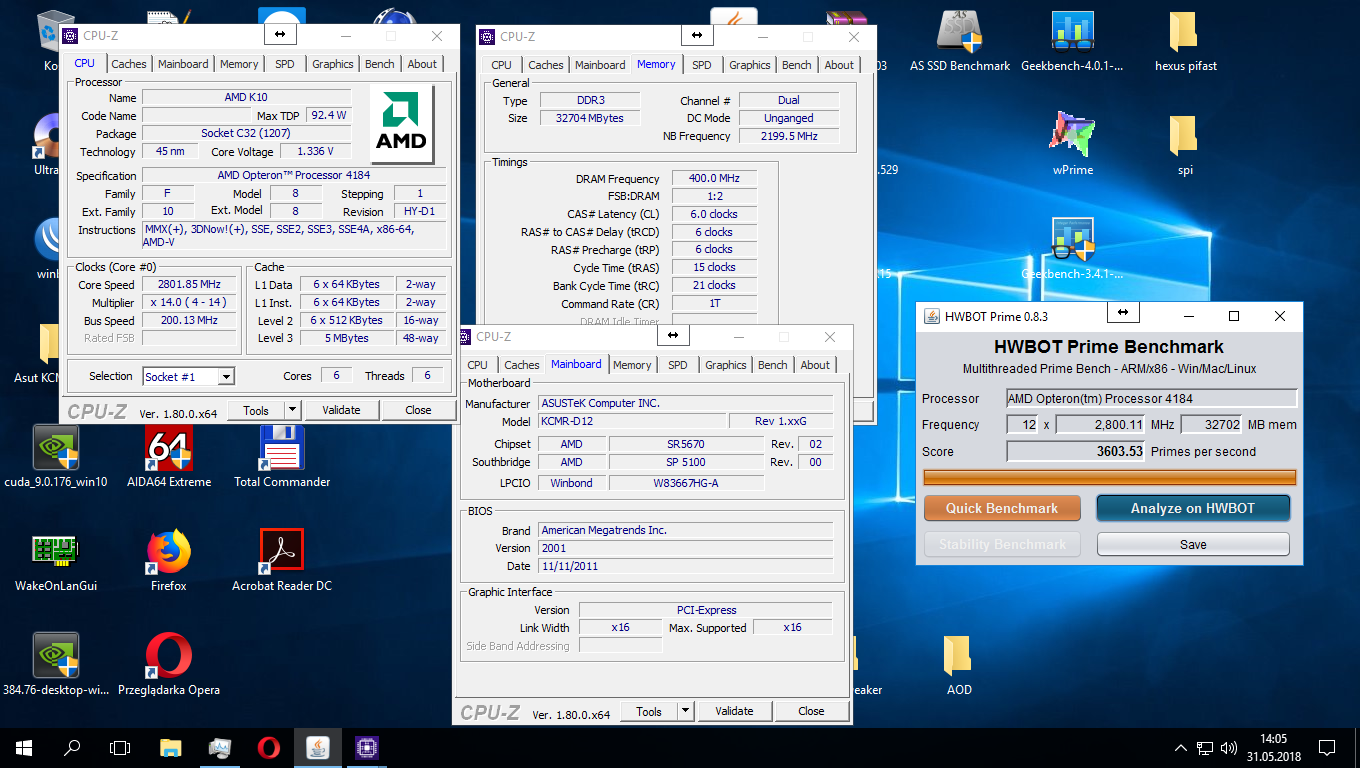The image size is (1360, 768).
Task: Click the AMD logo in CPU-Z
Action: pos(401,125)
